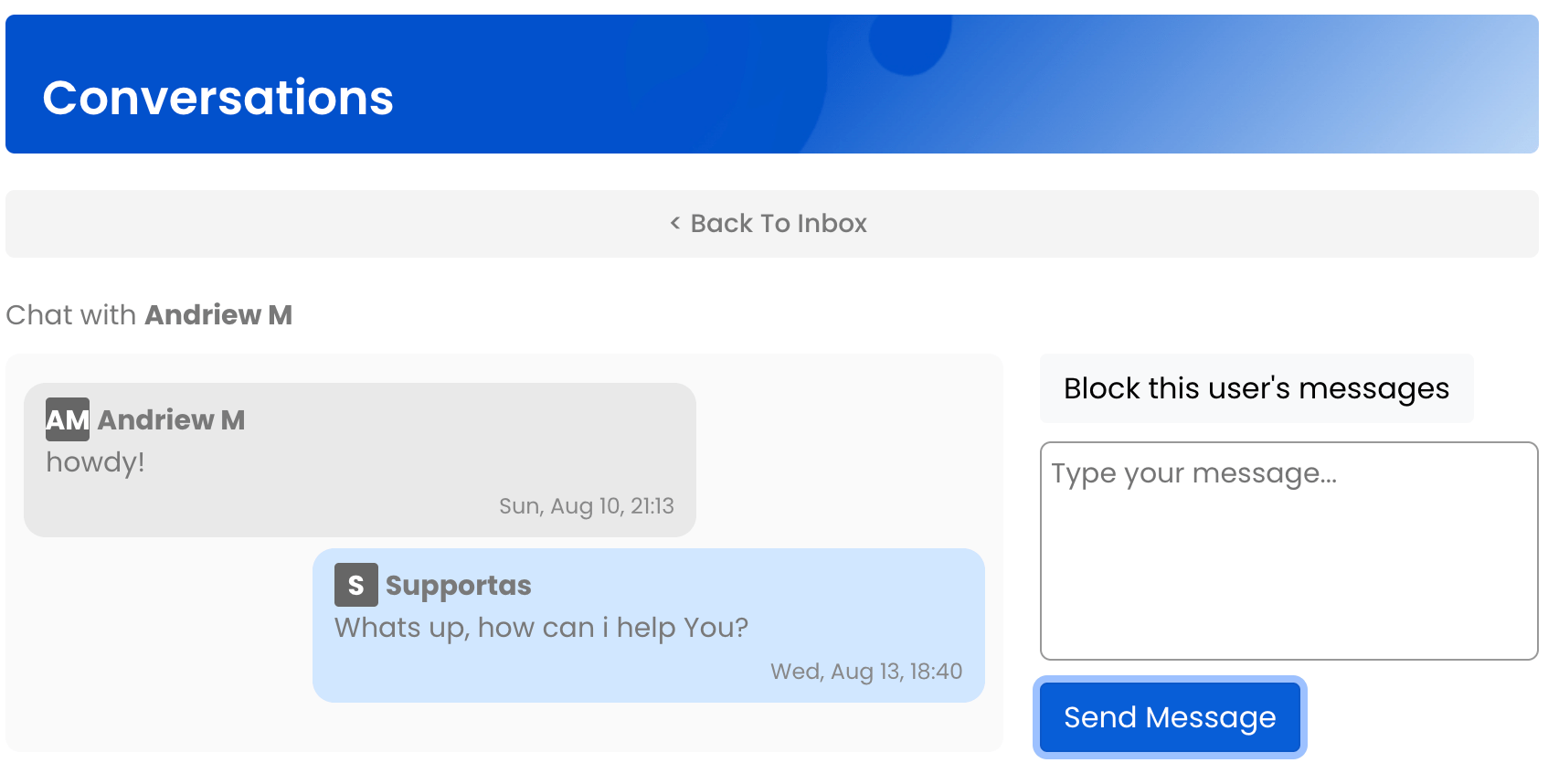This screenshot has height=784, width=1548.
Task: Click the "howdy!" message text
Action: tap(95, 462)
